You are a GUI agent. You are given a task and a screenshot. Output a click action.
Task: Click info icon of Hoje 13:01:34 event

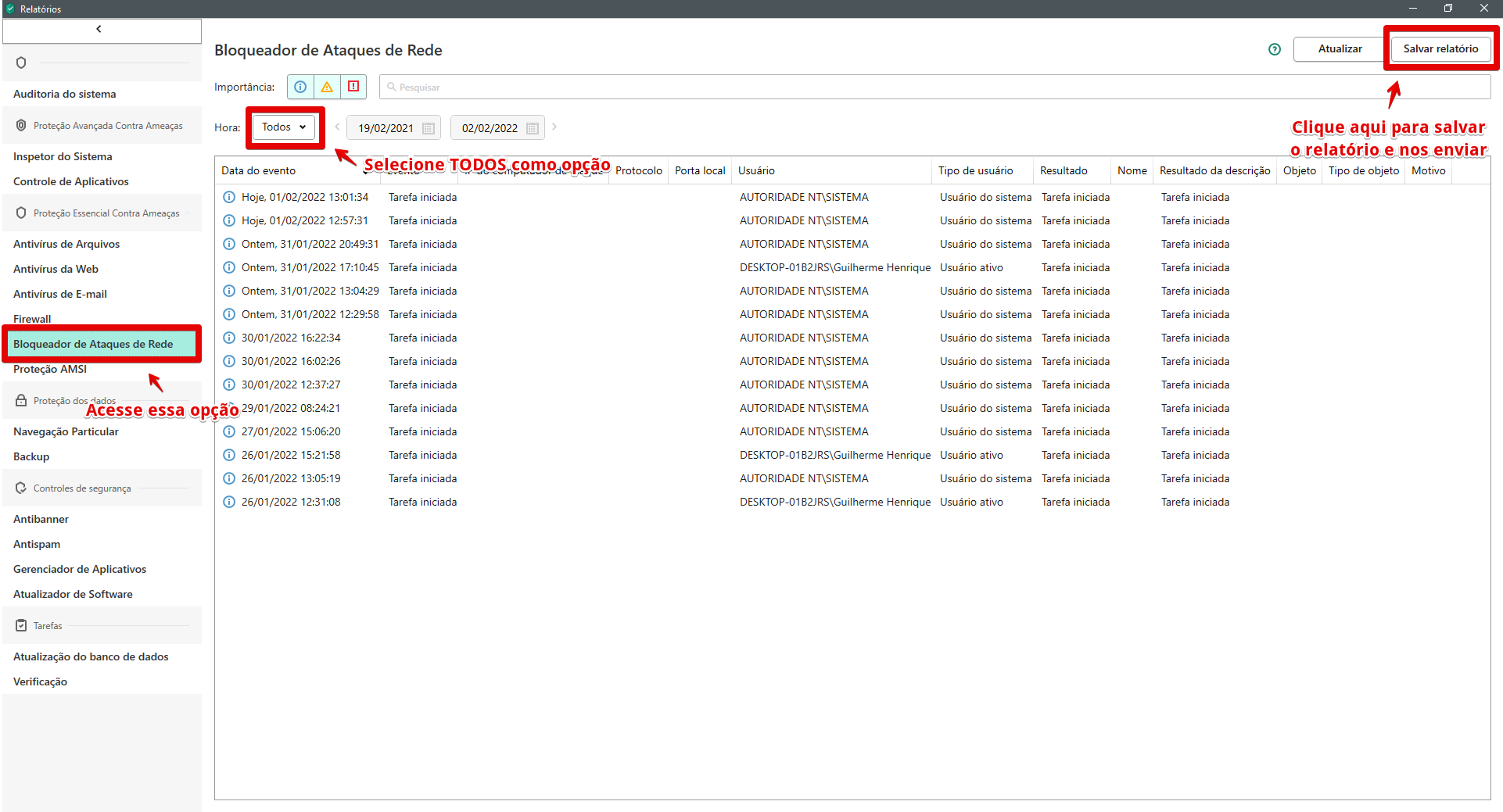pyautogui.click(x=229, y=197)
